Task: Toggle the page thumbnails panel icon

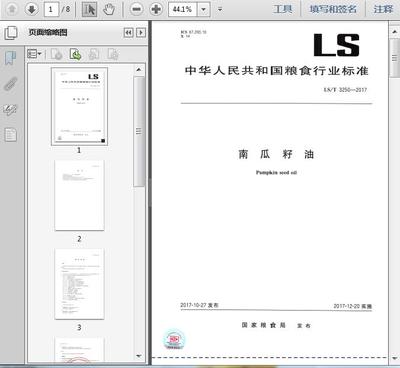Action: tap(11, 33)
